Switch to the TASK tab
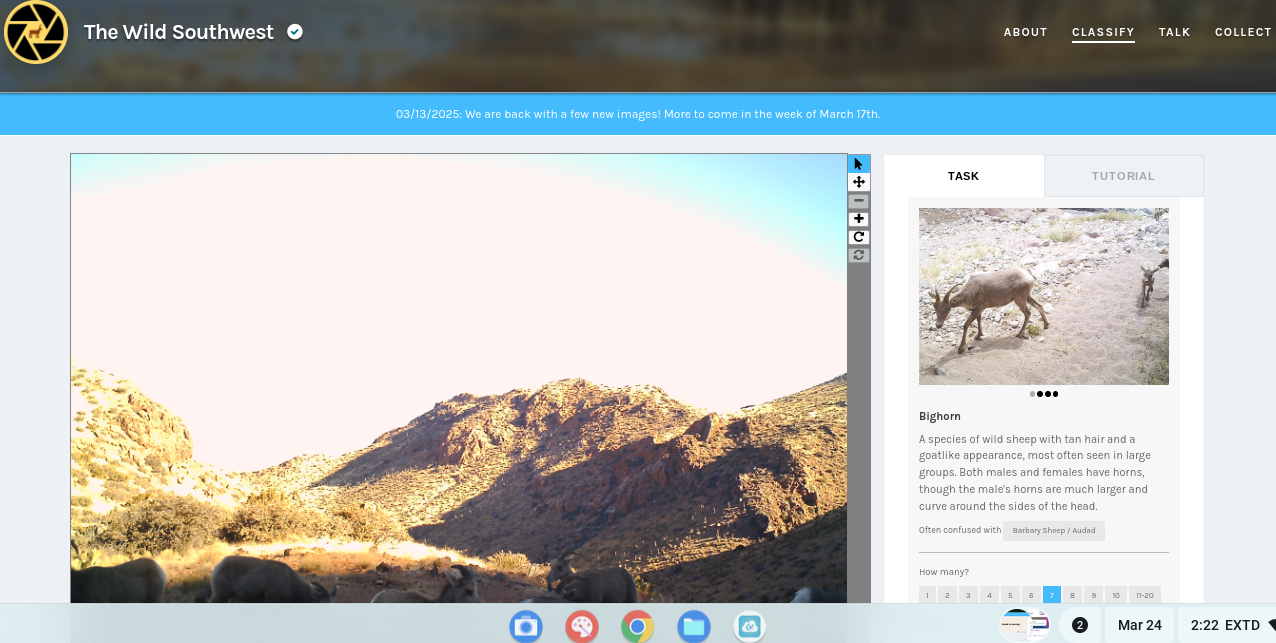 tap(964, 176)
